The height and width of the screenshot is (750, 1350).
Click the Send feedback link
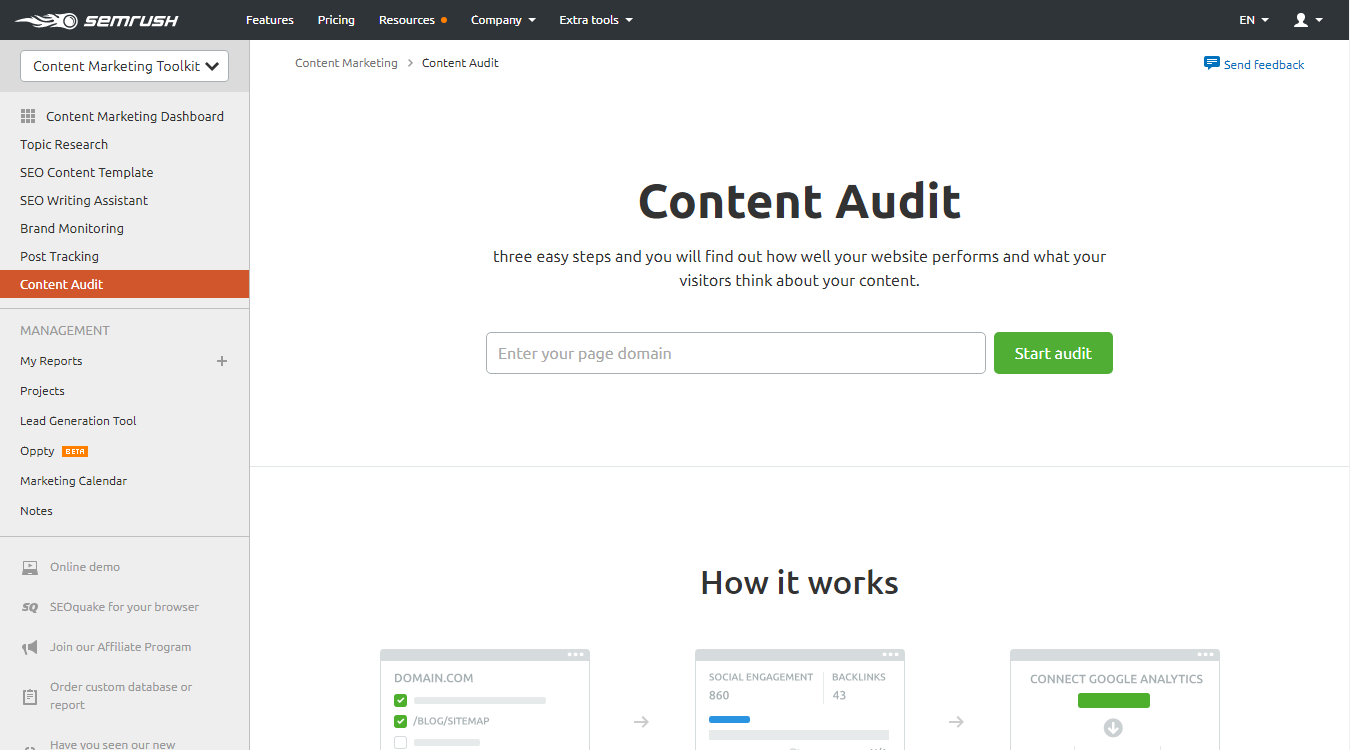pos(1264,64)
